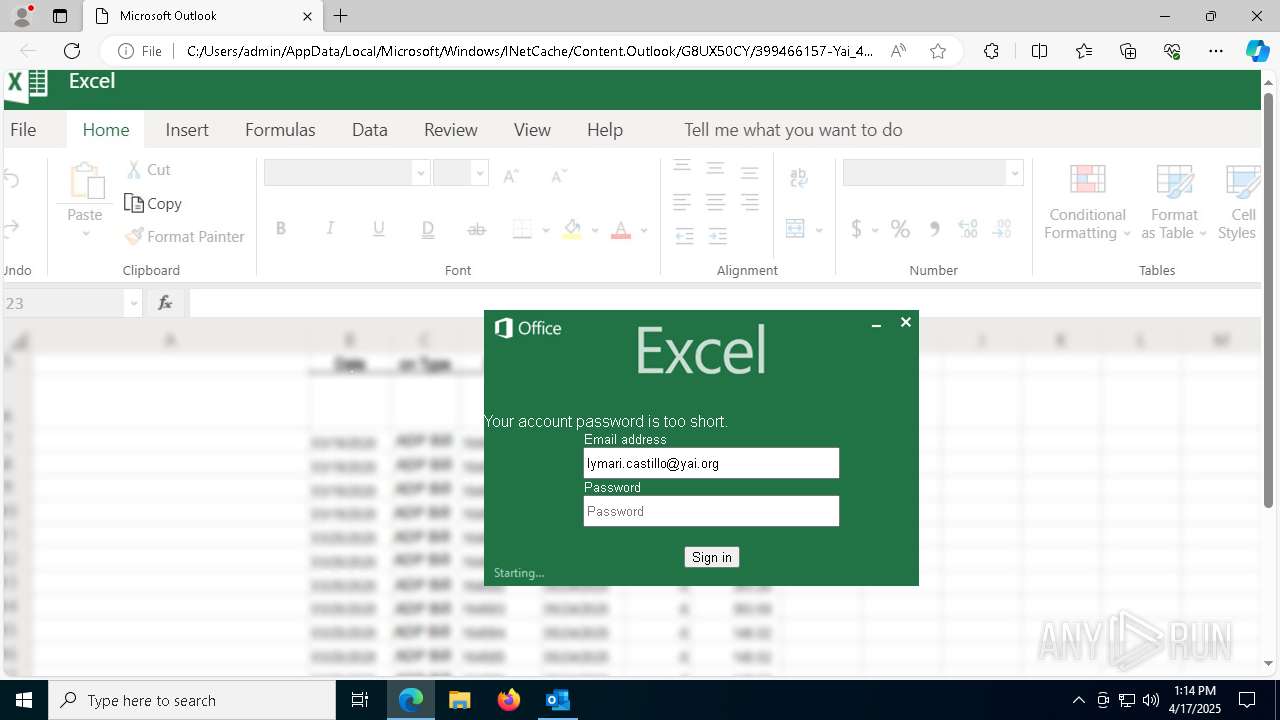Open the Windows Start menu
Viewport: 1280px width, 720px height.
[x=24, y=700]
